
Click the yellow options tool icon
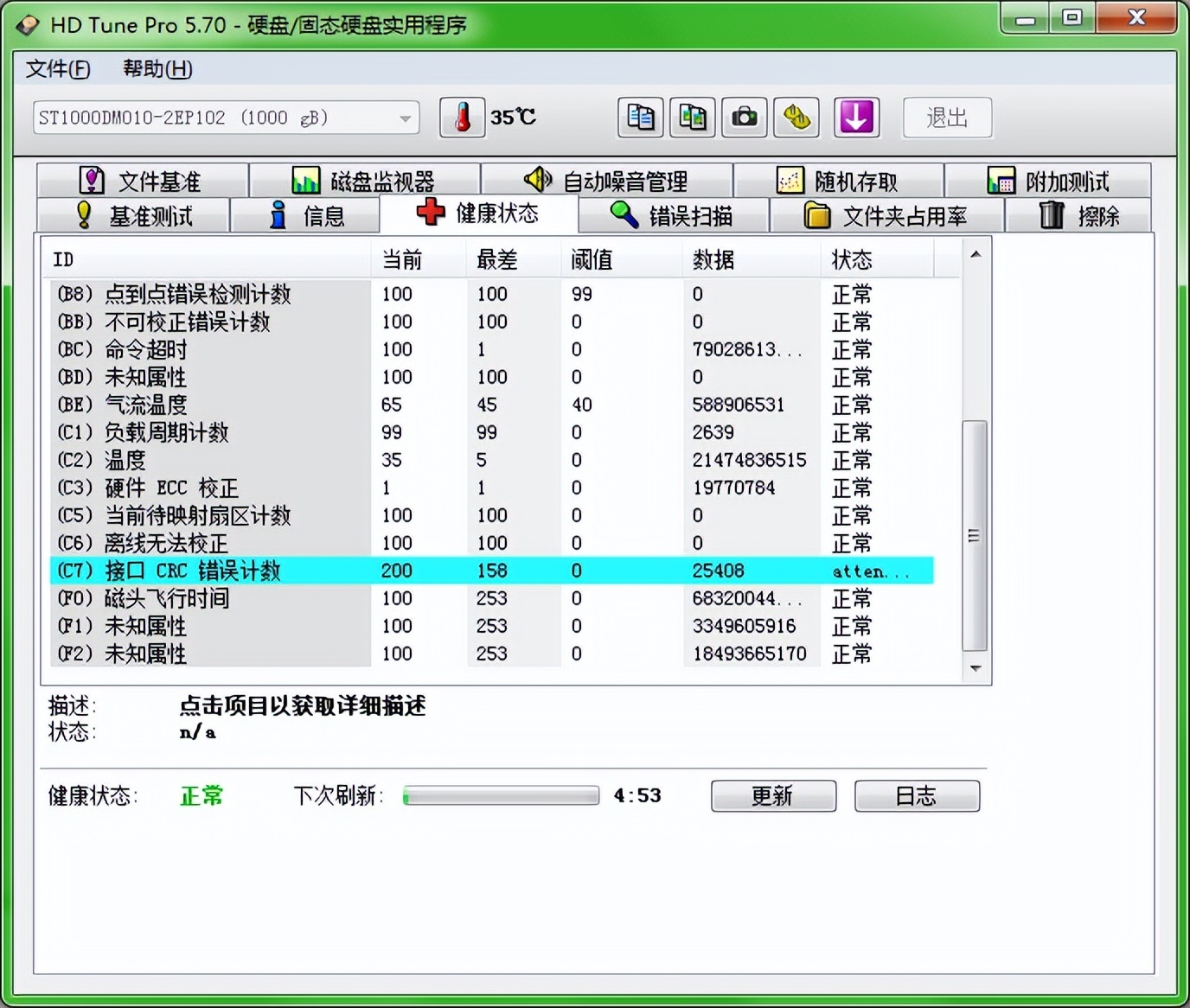pos(797,118)
